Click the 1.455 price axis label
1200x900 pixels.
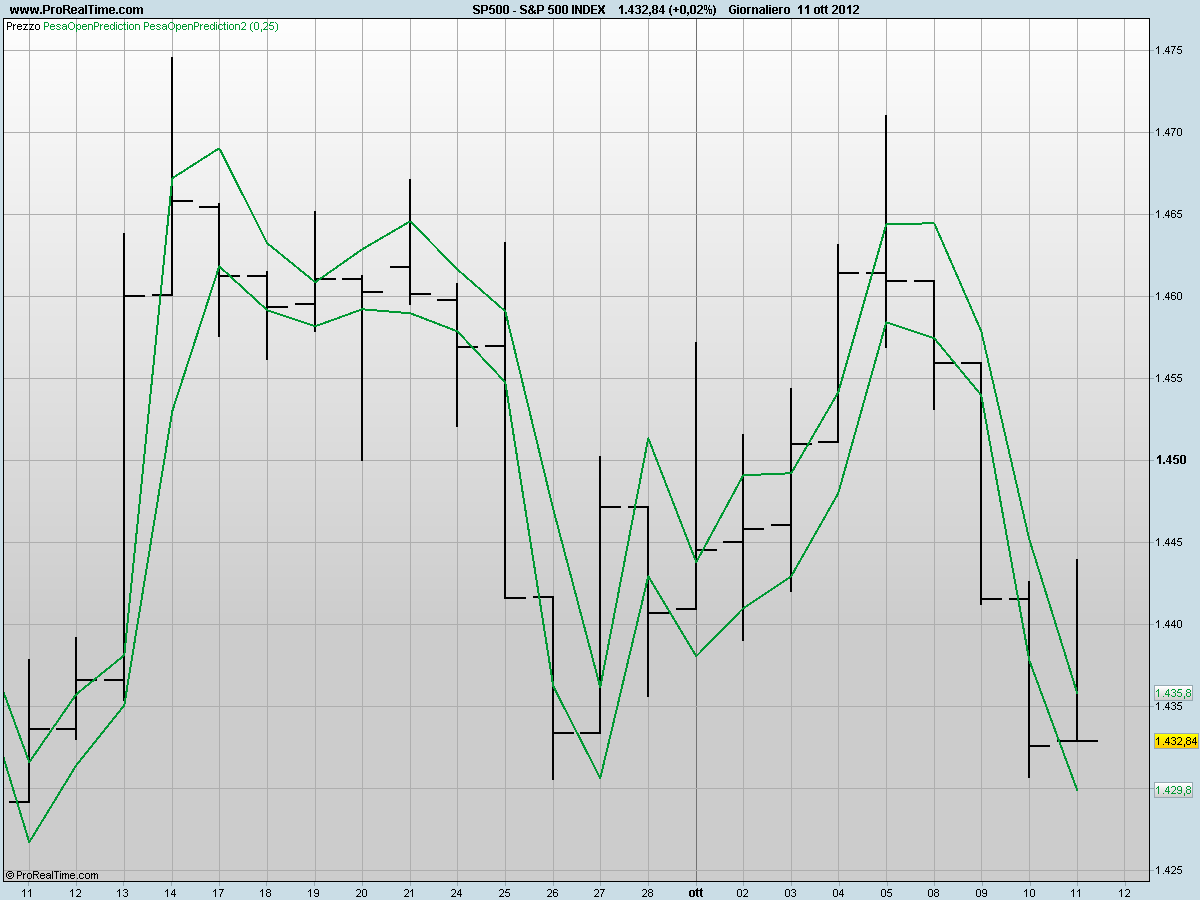(x=1169, y=378)
